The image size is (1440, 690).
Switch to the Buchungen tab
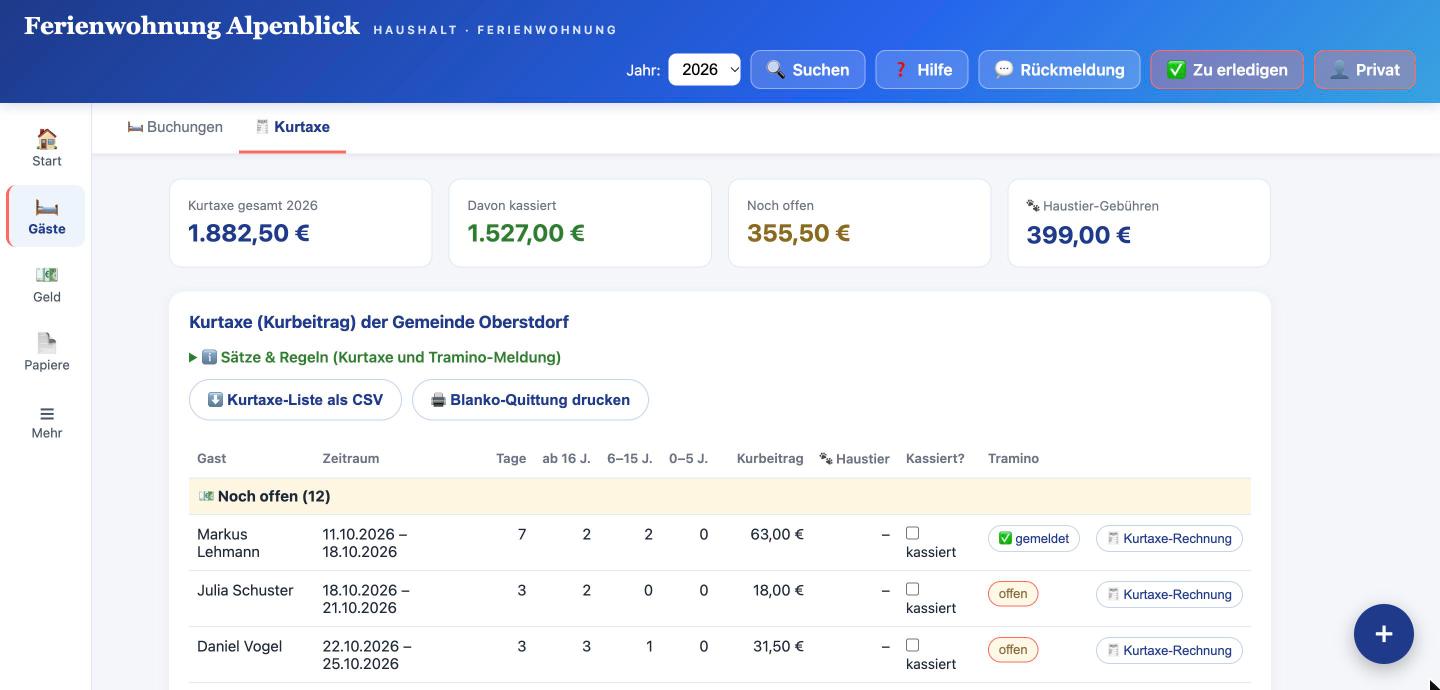tap(175, 127)
